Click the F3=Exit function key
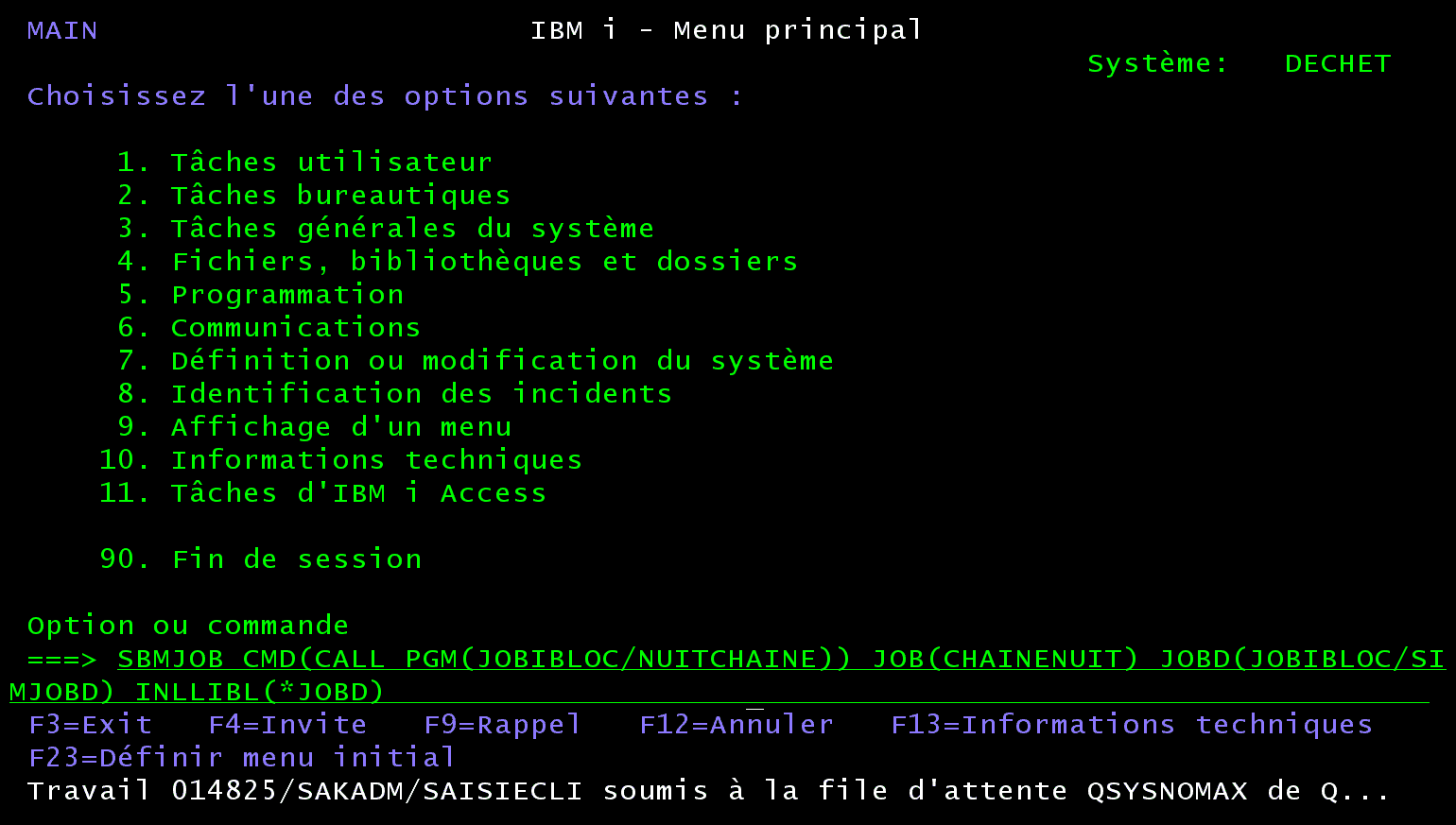 coord(90,725)
